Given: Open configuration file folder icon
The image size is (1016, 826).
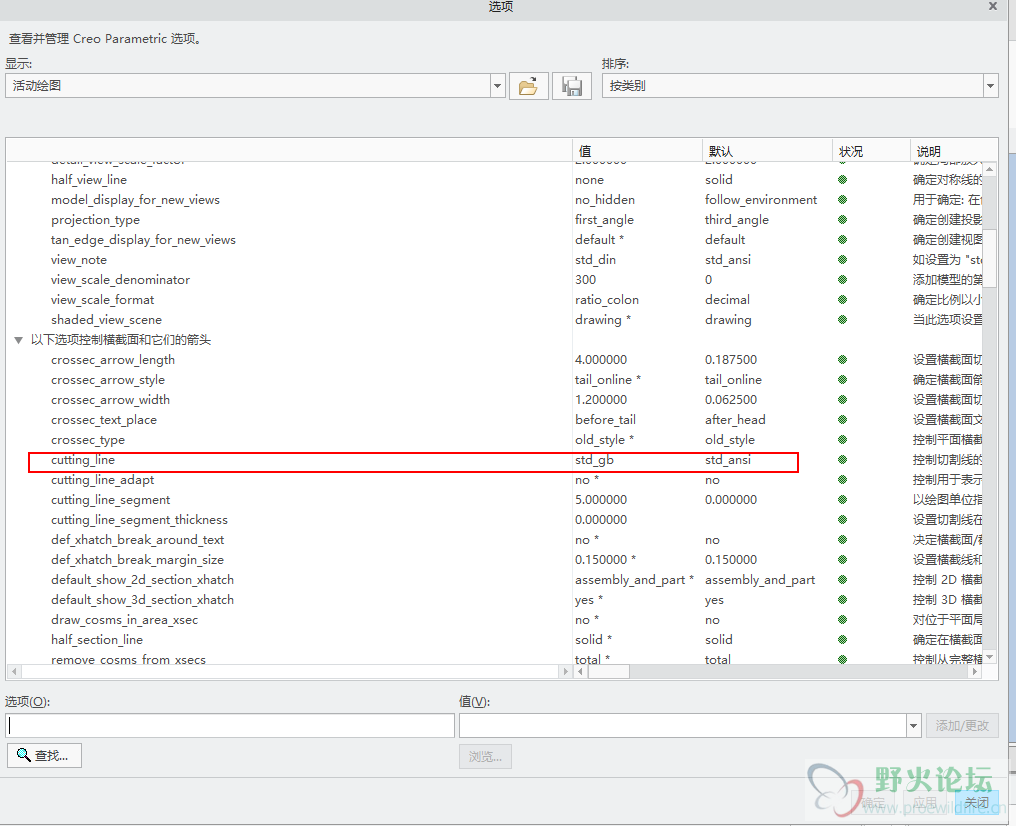Looking at the screenshot, I should 529,86.
